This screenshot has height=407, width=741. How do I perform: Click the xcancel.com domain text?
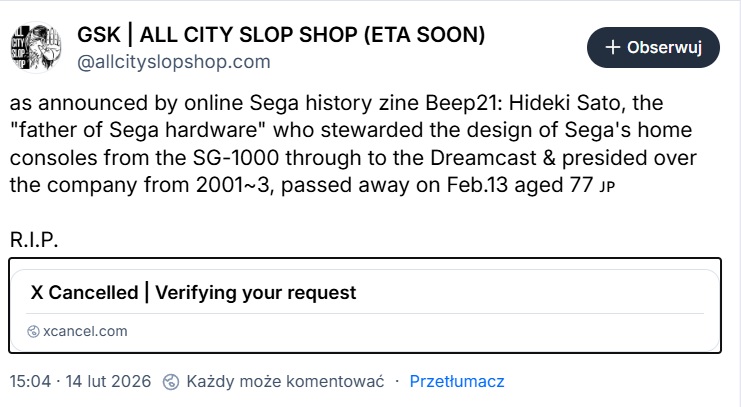[85, 331]
